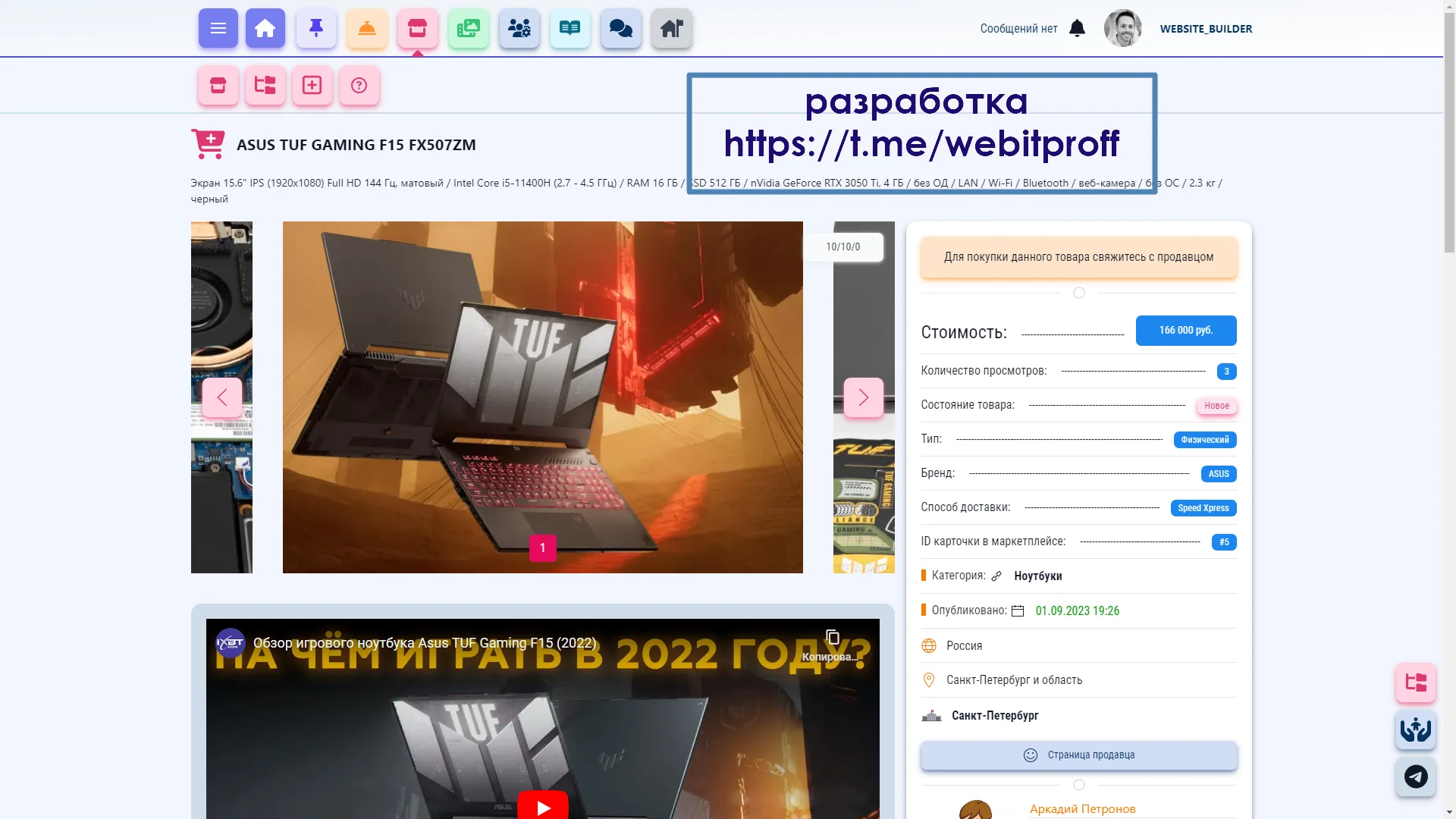Open the help question mark icon

(x=359, y=85)
